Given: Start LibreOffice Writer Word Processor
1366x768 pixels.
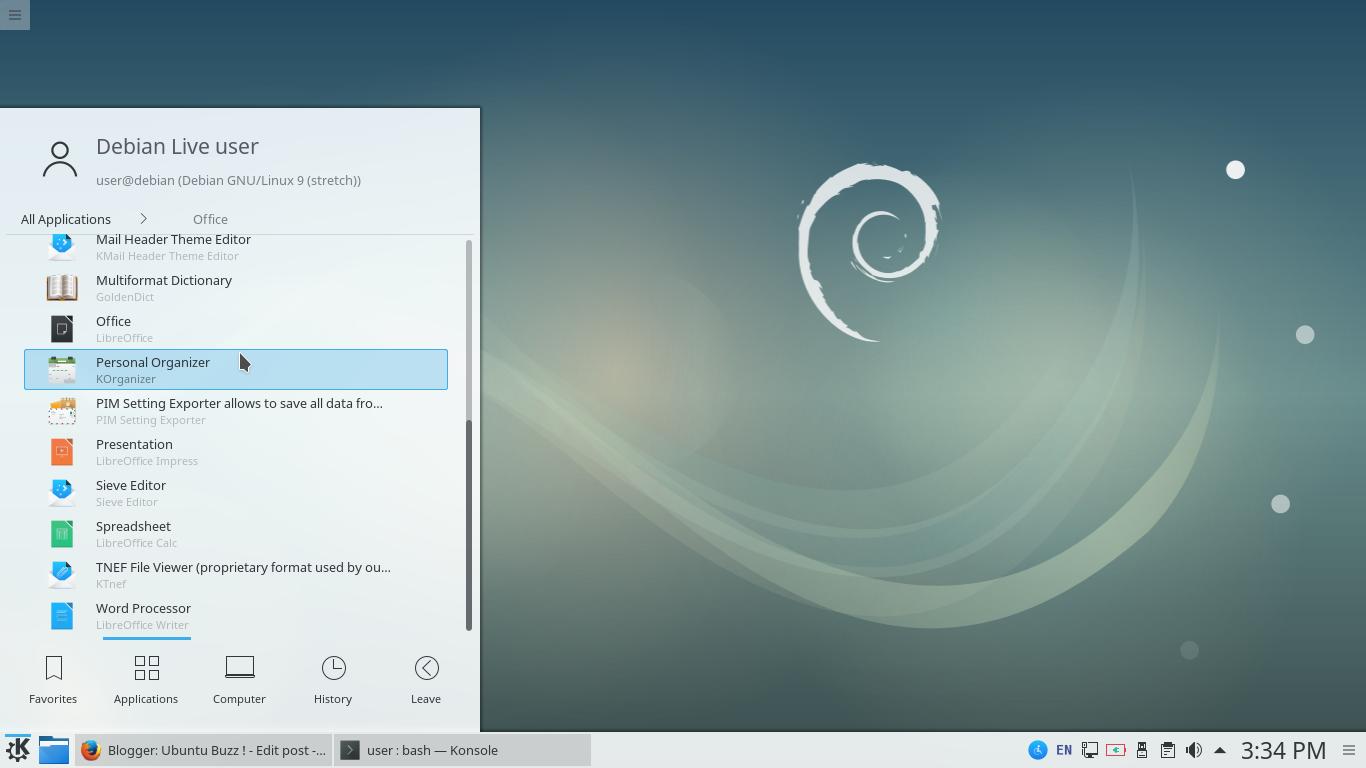Looking at the screenshot, I should pos(143,615).
